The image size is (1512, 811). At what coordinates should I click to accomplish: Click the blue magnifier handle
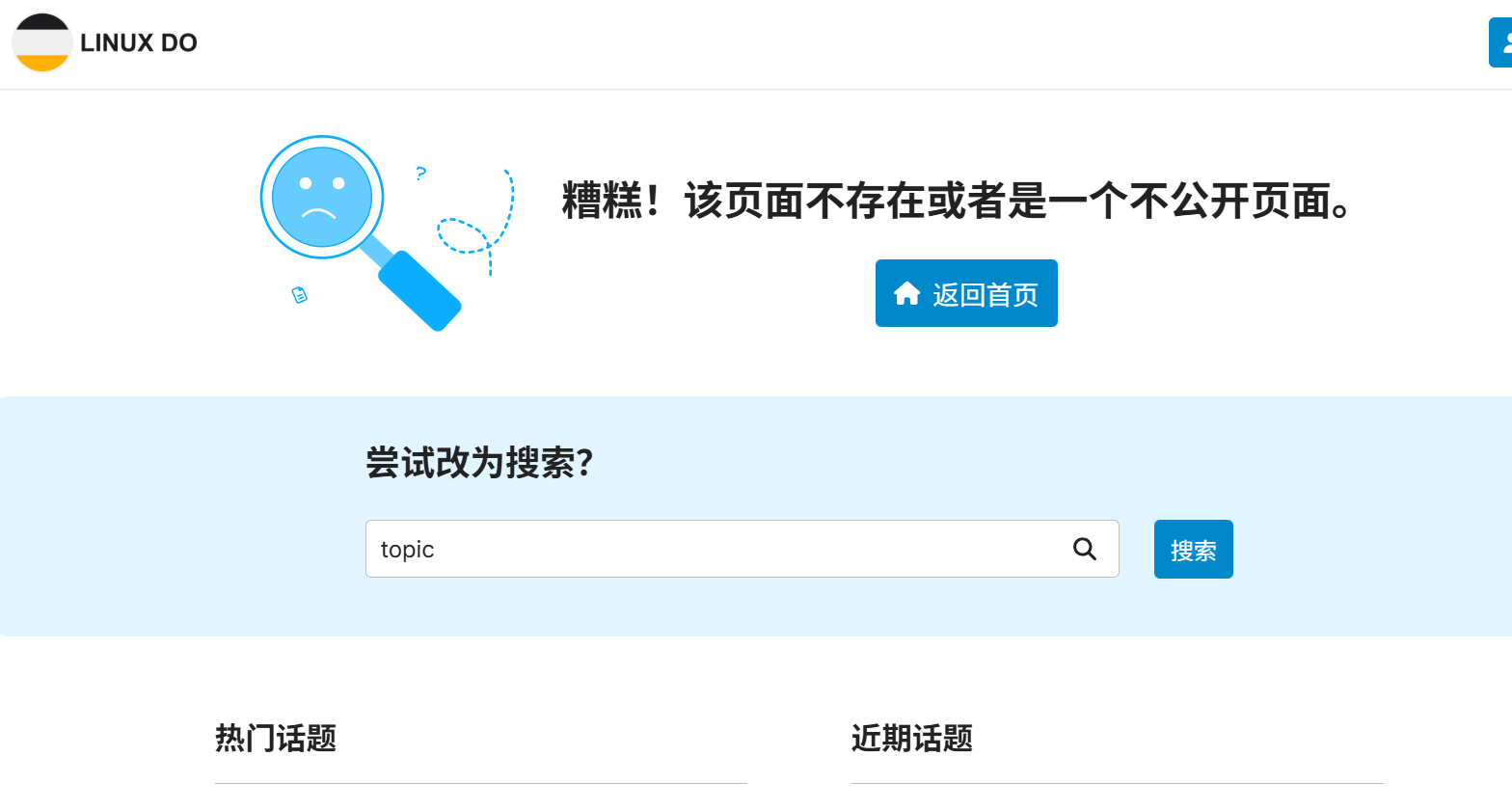point(420,290)
